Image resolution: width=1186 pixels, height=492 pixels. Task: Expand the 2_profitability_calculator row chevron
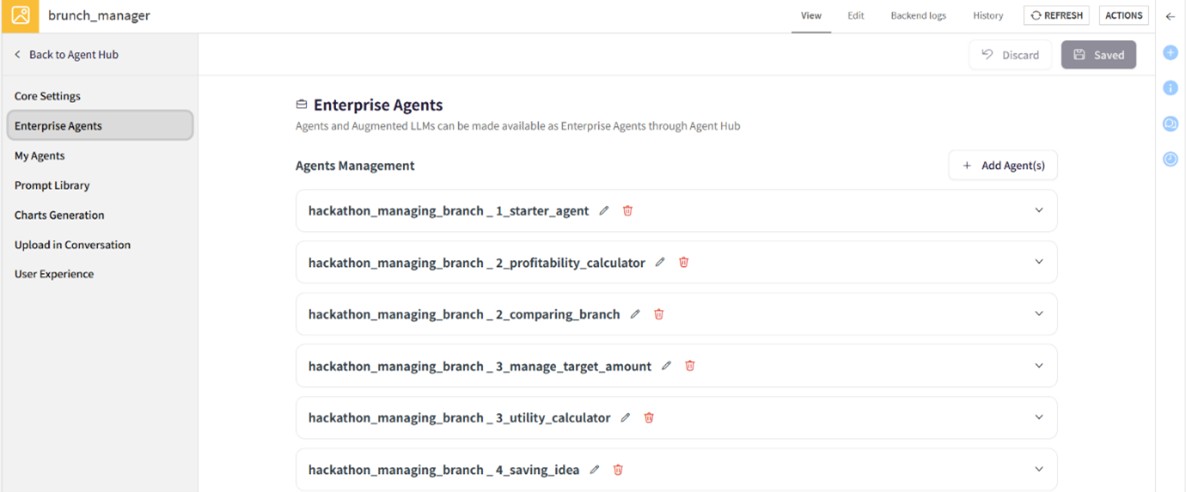1039,262
